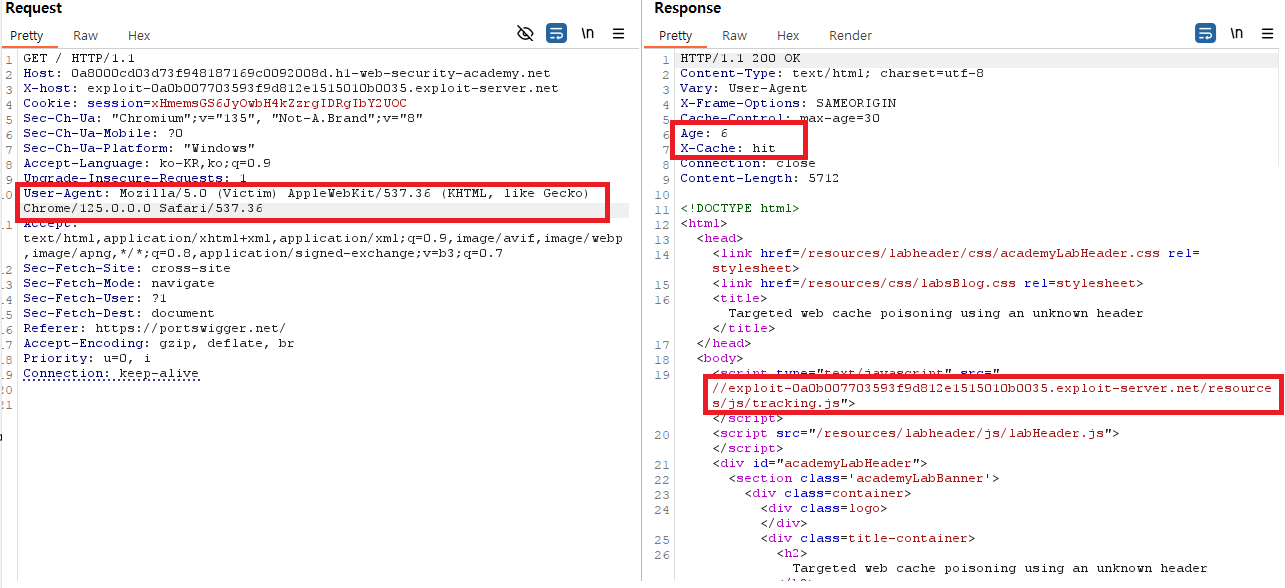
Task: Click the 'HTTP/1.1 200 OK' response status line
Action: click(740, 58)
